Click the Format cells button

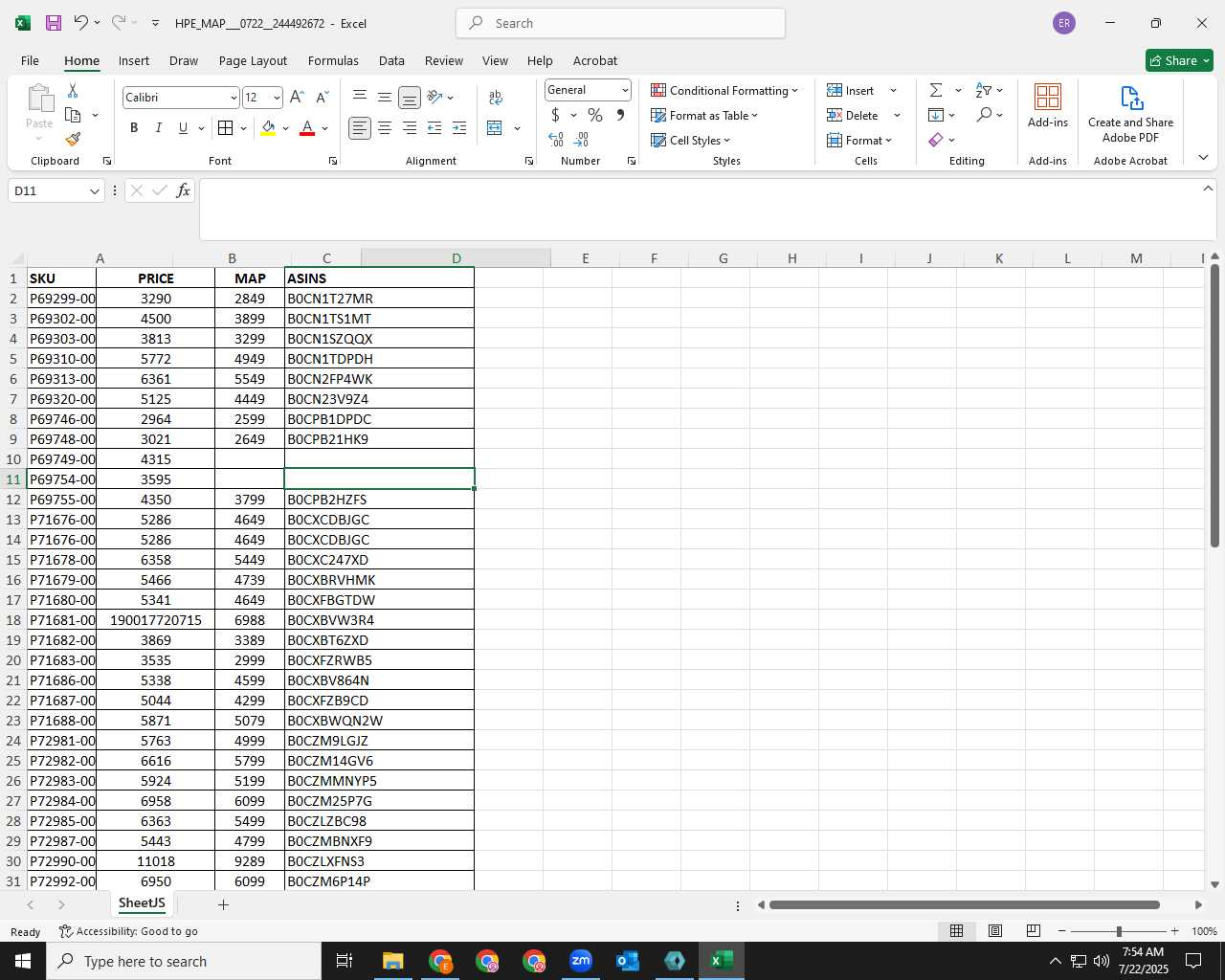[859, 140]
